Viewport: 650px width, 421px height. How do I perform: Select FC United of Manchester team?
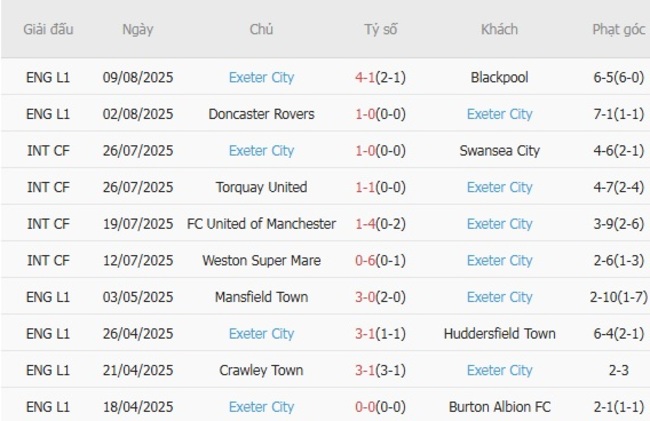[x=261, y=224]
